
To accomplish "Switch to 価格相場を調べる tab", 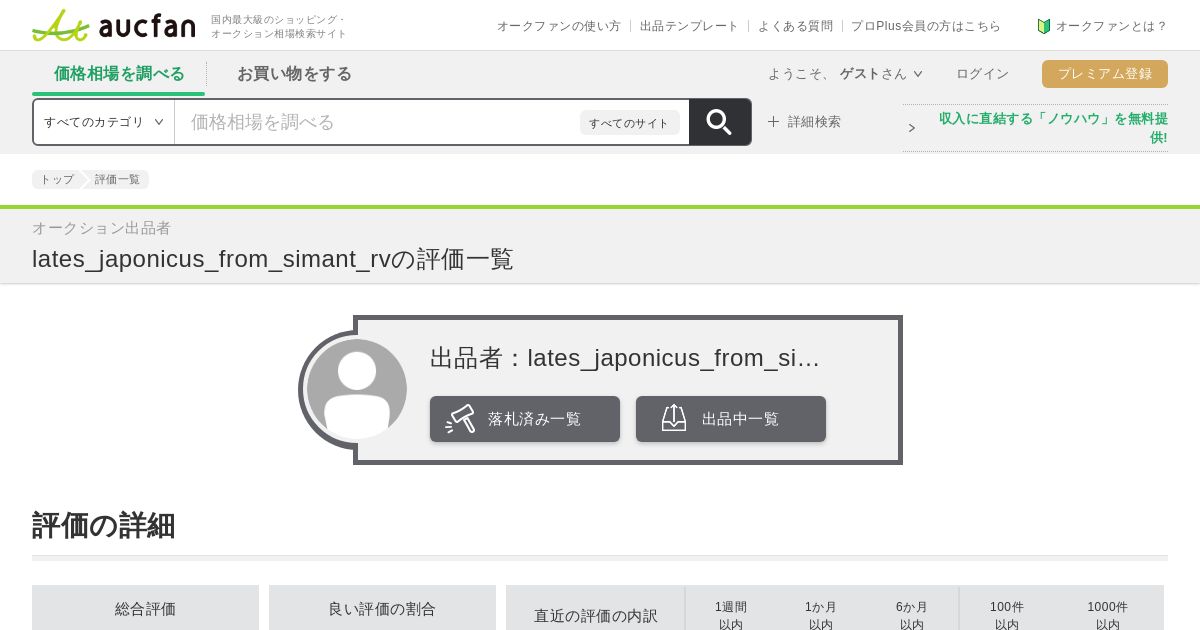I will (119, 74).
